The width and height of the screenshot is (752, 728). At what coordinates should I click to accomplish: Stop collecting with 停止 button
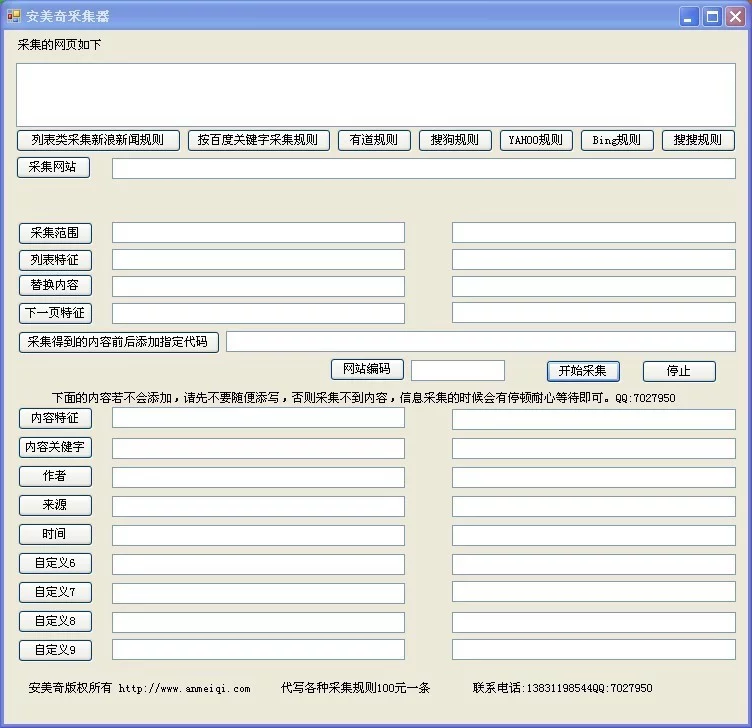tap(679, 371)
